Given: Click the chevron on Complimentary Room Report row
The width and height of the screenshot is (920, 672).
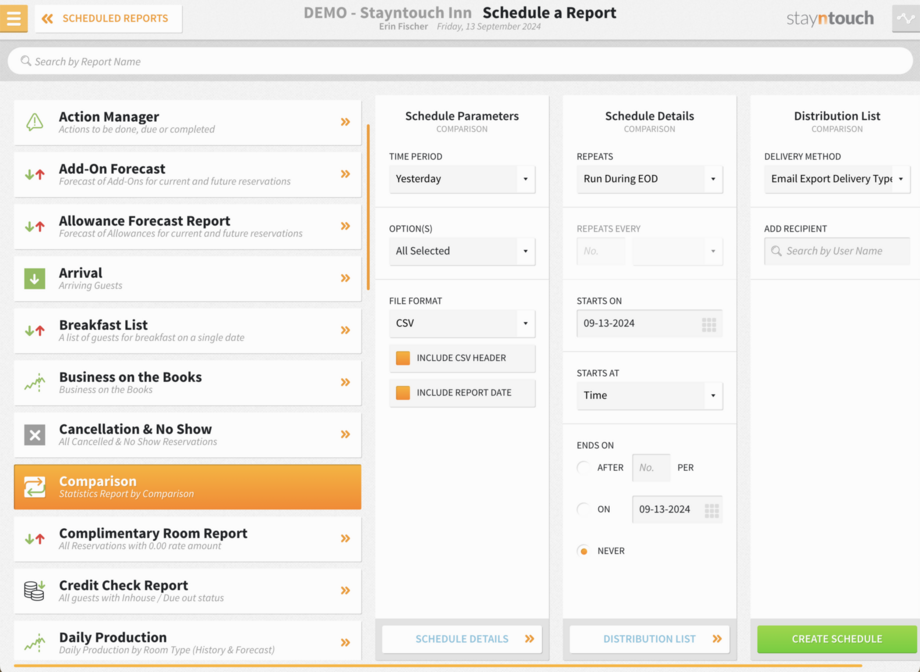Looking at the screenshot, I should [346, 539].
